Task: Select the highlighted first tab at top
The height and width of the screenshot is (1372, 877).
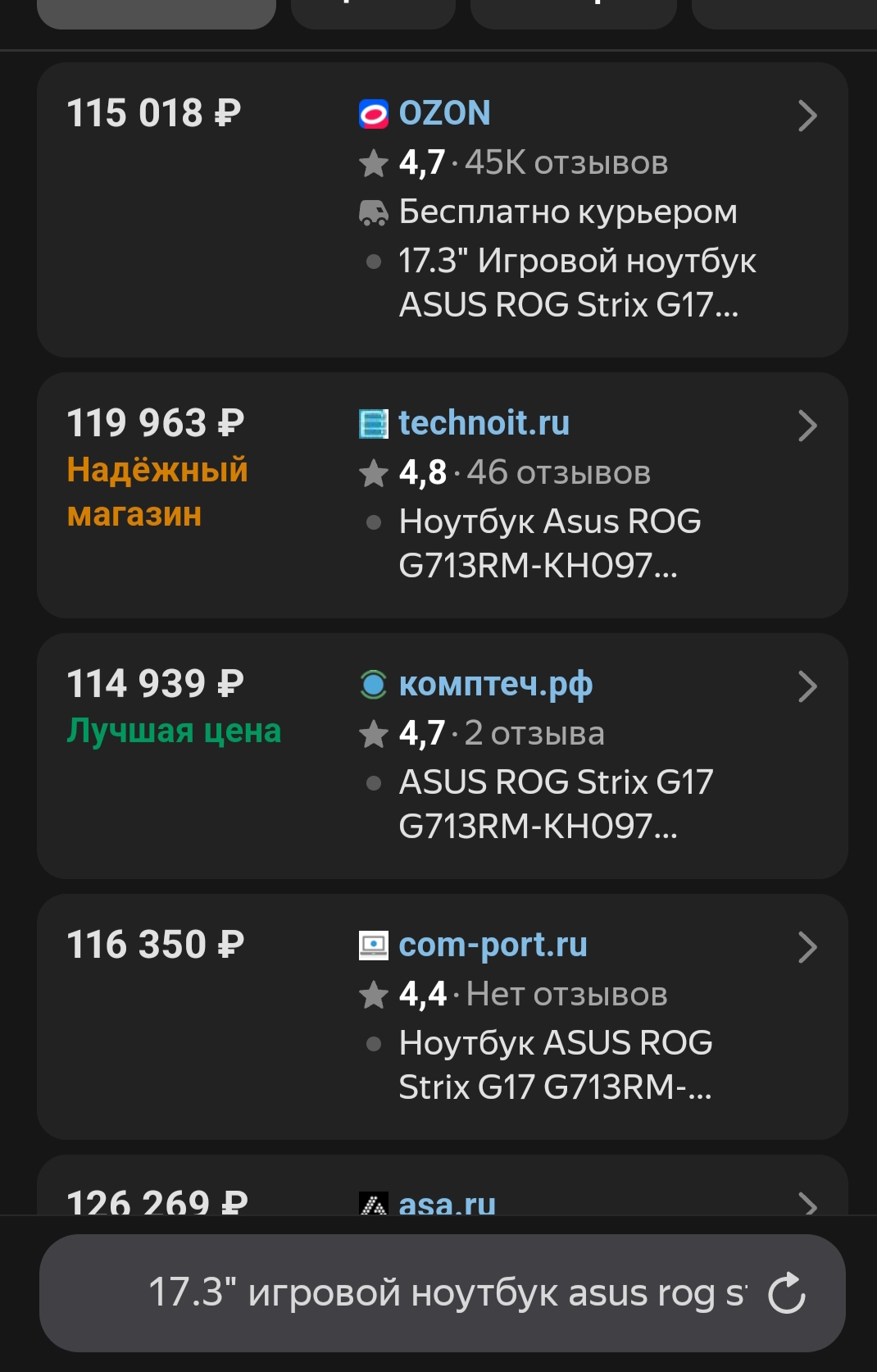Action: pyautogui.click(x=156, y=12)
